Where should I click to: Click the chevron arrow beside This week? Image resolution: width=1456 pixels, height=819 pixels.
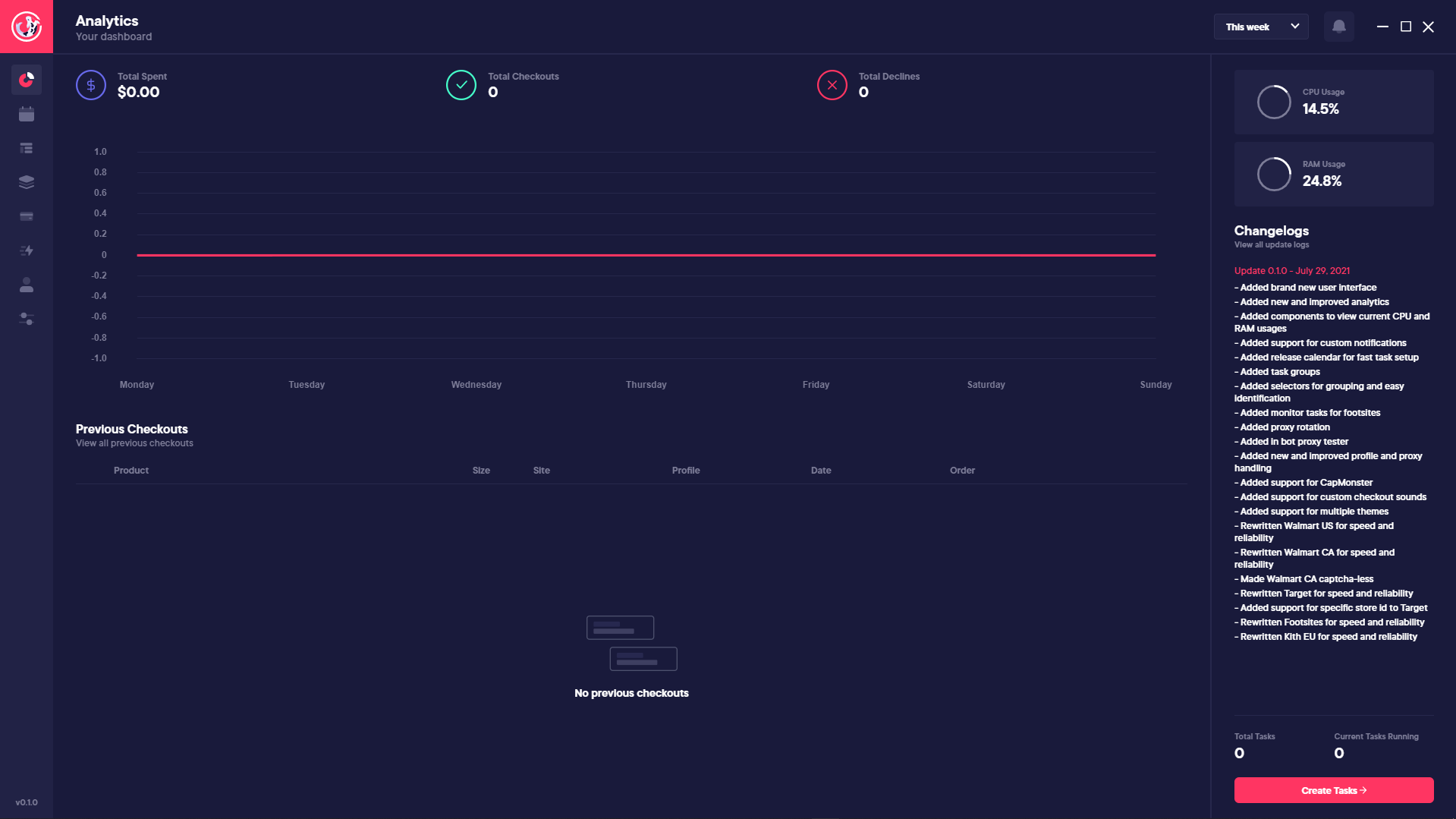[x=1294, y=27]
